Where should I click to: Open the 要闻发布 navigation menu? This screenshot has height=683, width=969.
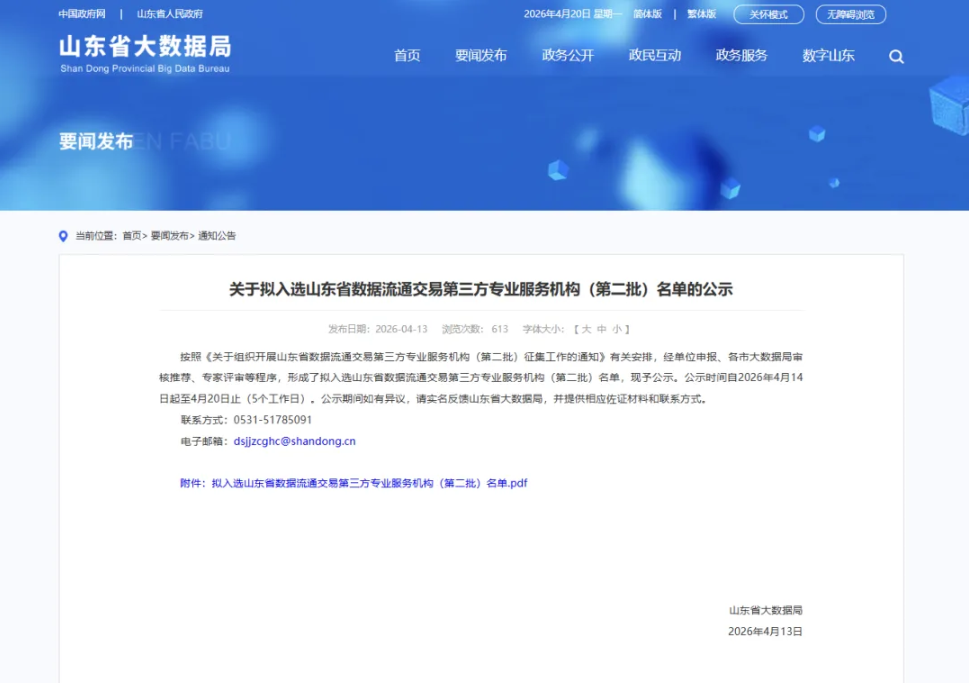coord(481,56)
